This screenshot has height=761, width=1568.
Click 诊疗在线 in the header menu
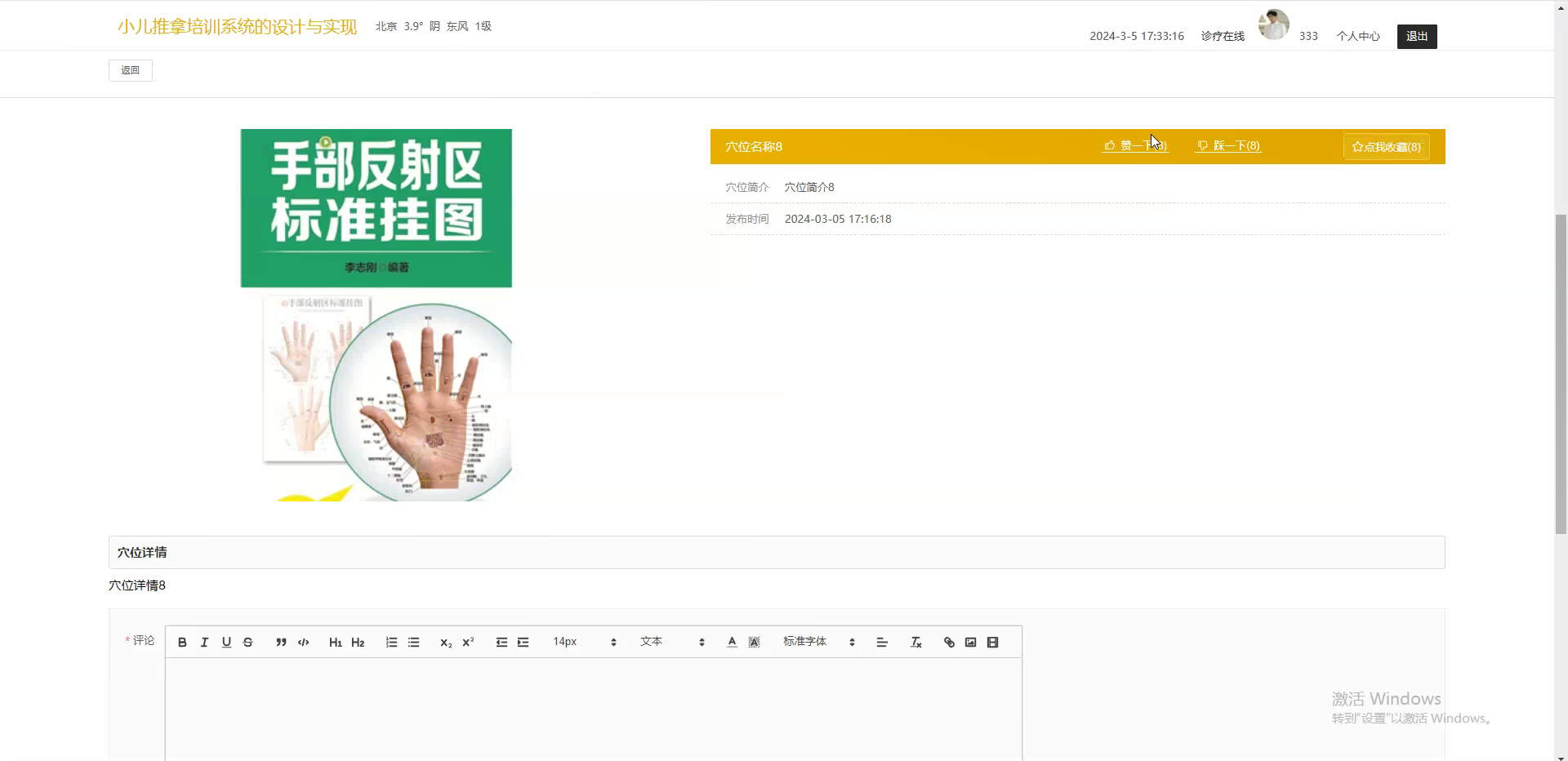[1221, 36]
